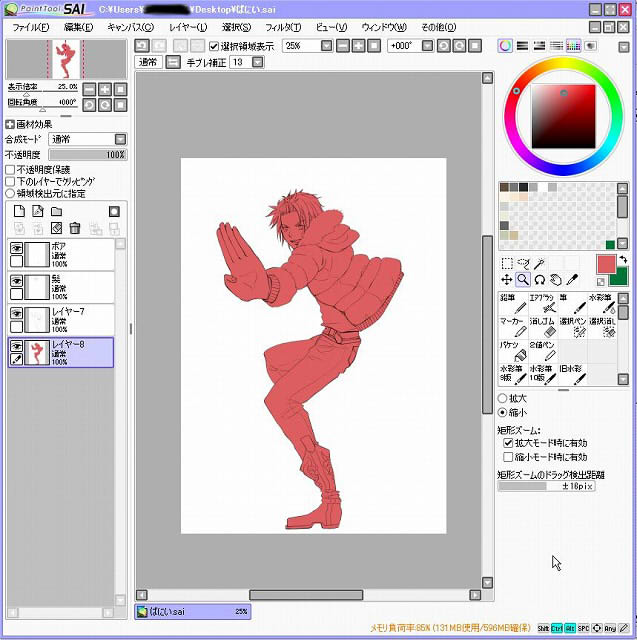Select the 縮小 radio button
The image size is (637, 640).
[503, 412]
